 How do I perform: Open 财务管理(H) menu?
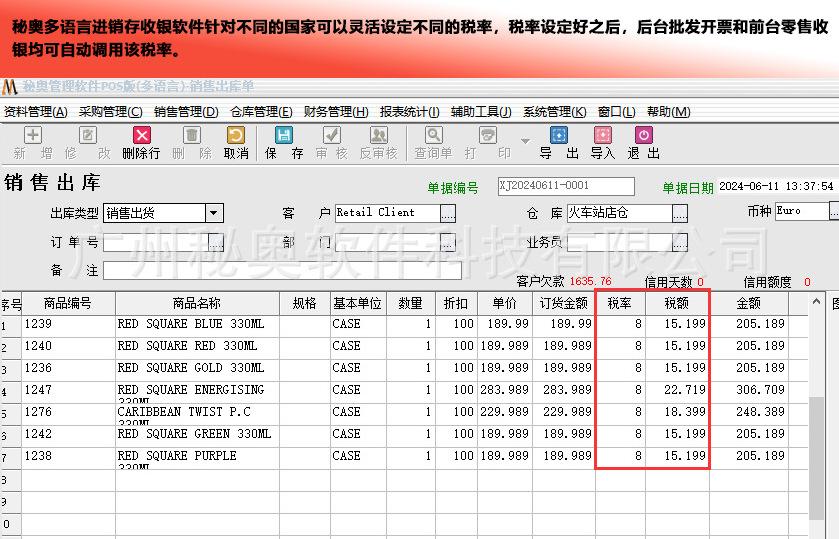tap(336, 112)
